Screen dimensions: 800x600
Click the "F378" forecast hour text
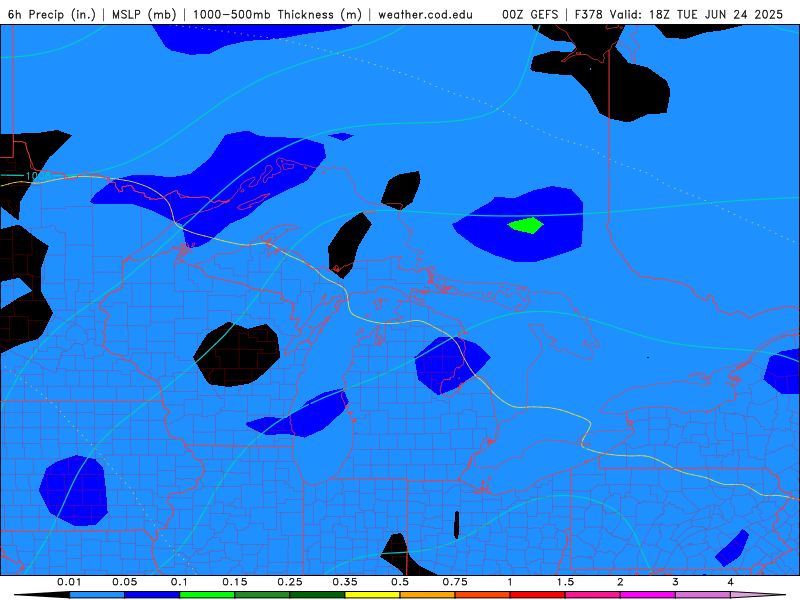[589, 14]
